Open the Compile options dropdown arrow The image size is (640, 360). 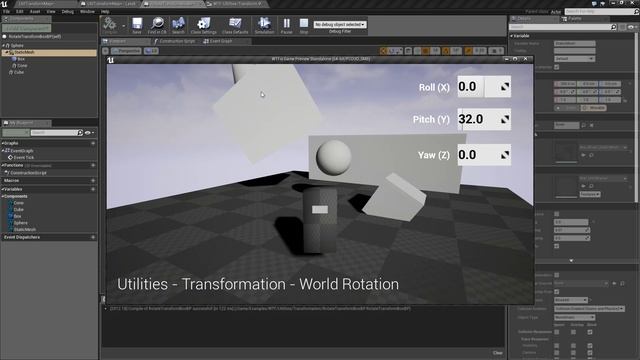click(x=124, y=26)
